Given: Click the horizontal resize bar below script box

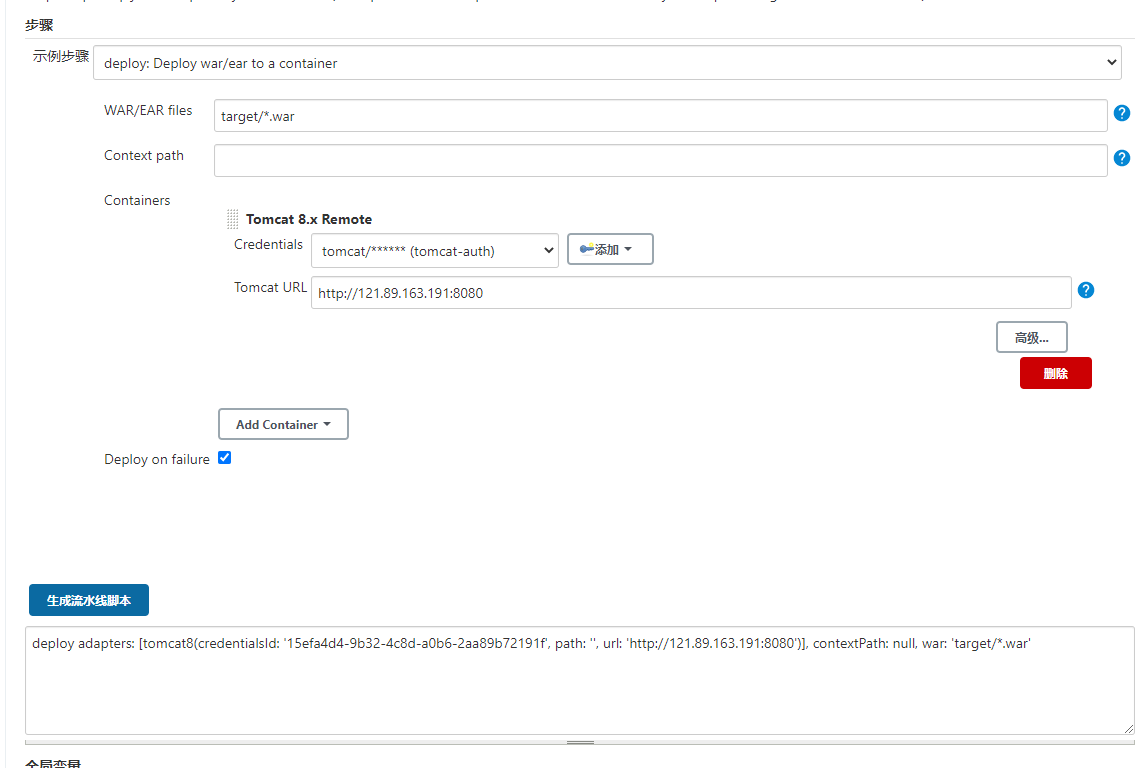Looking at the screenshot, I should pos(580,743).
